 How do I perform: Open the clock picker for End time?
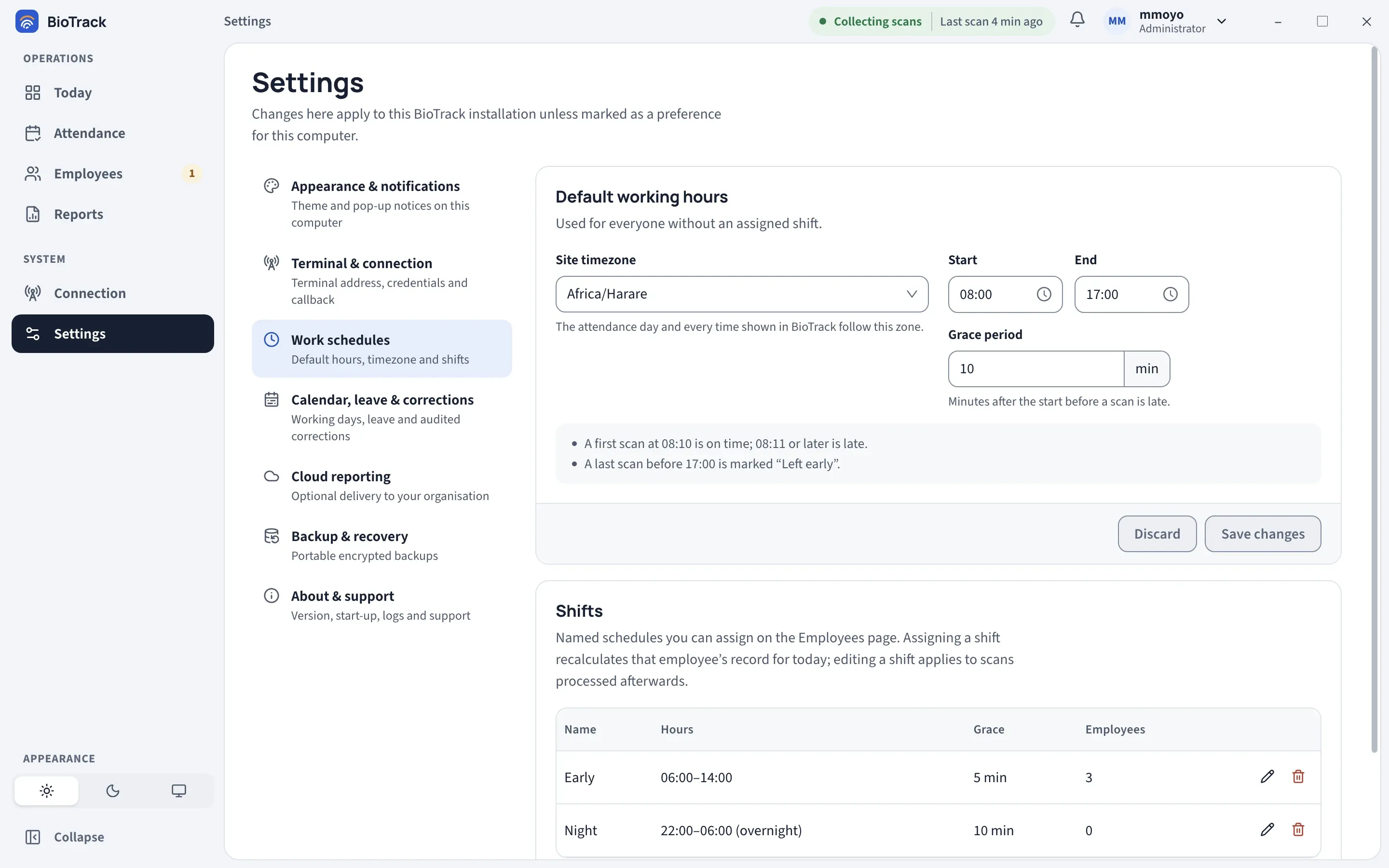pyautogui.click(x=1170, y=295)
